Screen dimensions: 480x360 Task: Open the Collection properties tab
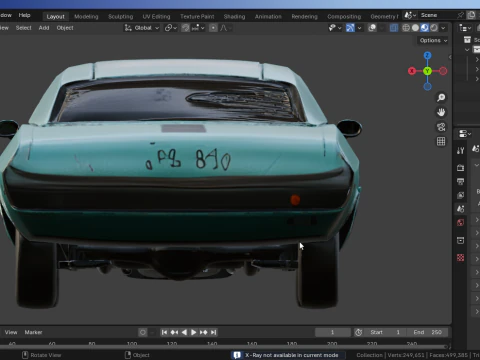tap(461, 240)
